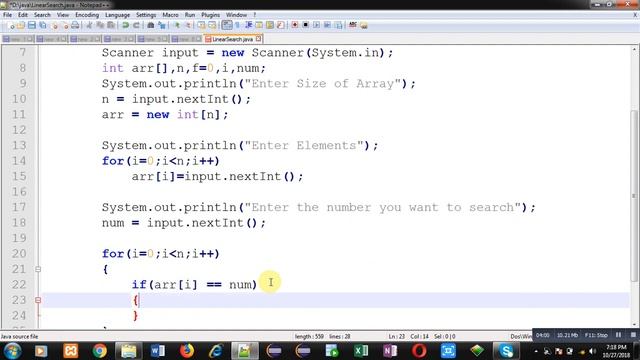Open Skype from the taskbar

507,351
